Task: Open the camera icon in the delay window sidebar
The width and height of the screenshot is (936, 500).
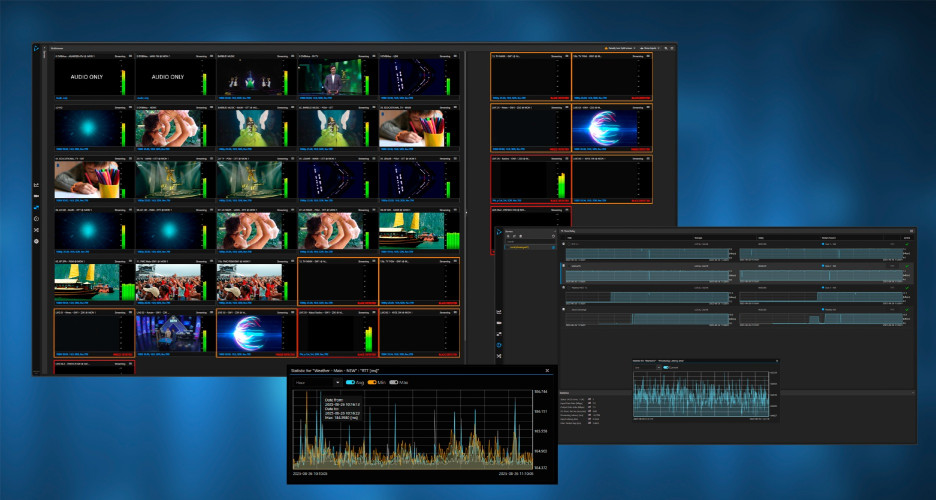Action: point(499,323)
